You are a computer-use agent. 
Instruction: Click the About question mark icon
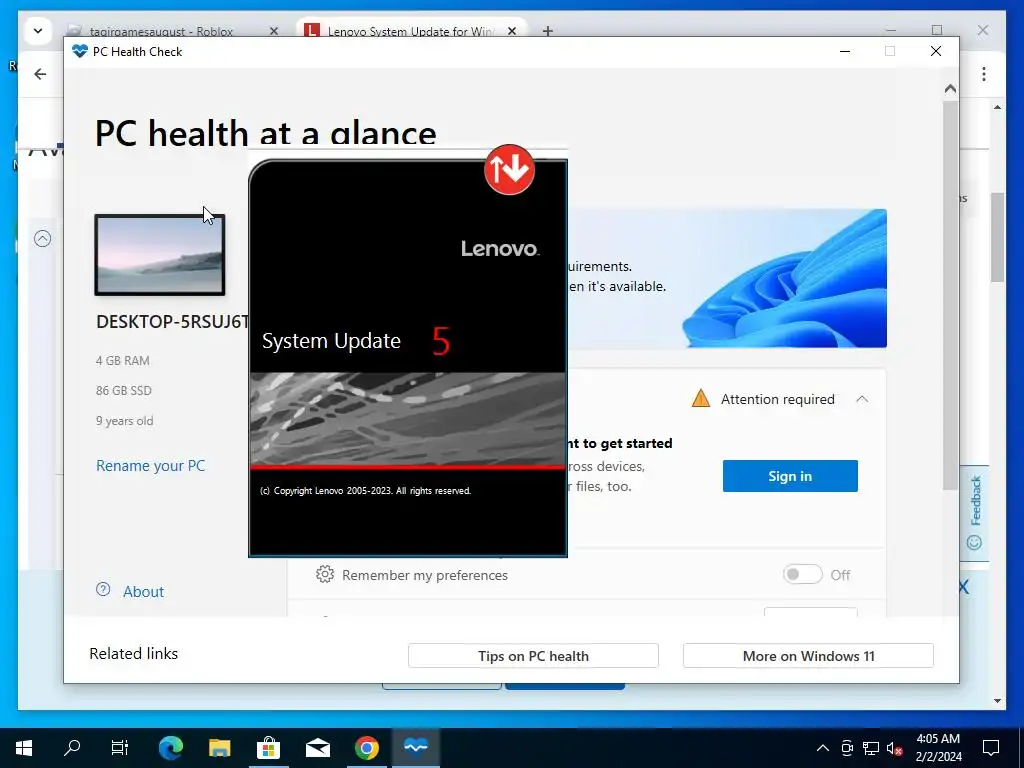(103, 590)
